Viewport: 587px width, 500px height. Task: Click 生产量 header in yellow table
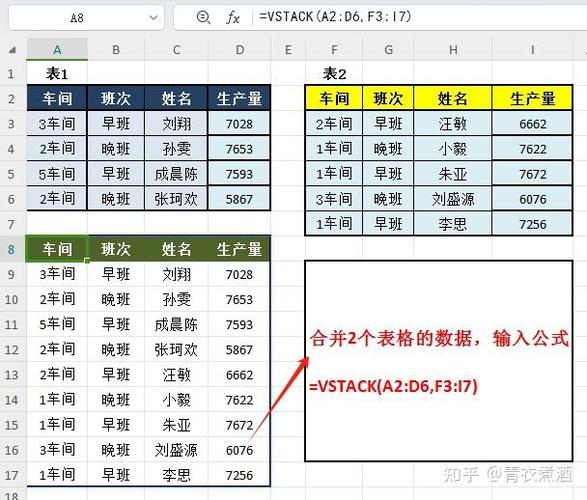tap(532, 98)
